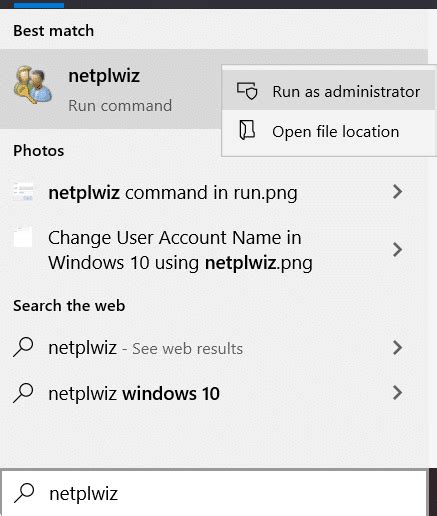Click the netplwiz command in run.png thumbnail
Viewport: 437px width, 516px height.
23,192
